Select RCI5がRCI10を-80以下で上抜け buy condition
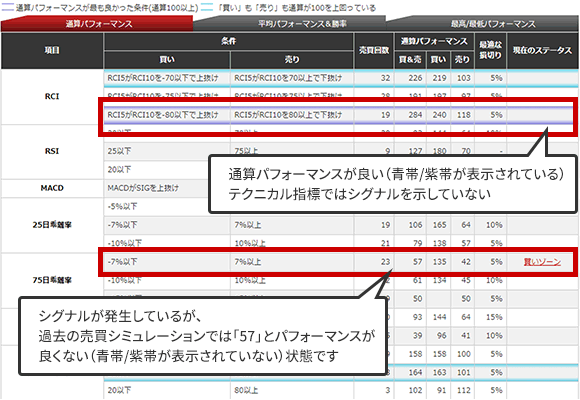Screen dimensions: 580x400 (x=163, y=115)
